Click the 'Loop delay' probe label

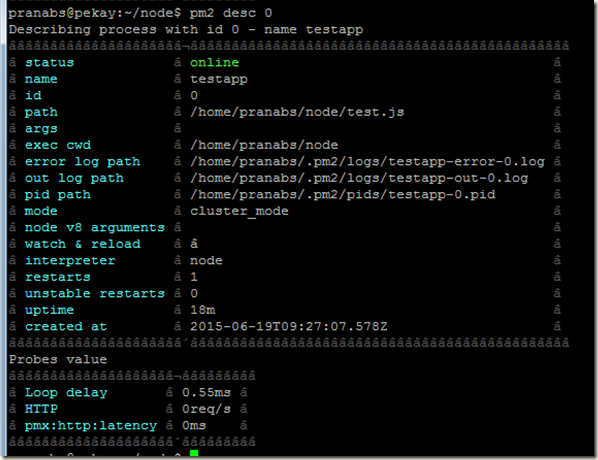pyautogui.click(x=66, y=392)
